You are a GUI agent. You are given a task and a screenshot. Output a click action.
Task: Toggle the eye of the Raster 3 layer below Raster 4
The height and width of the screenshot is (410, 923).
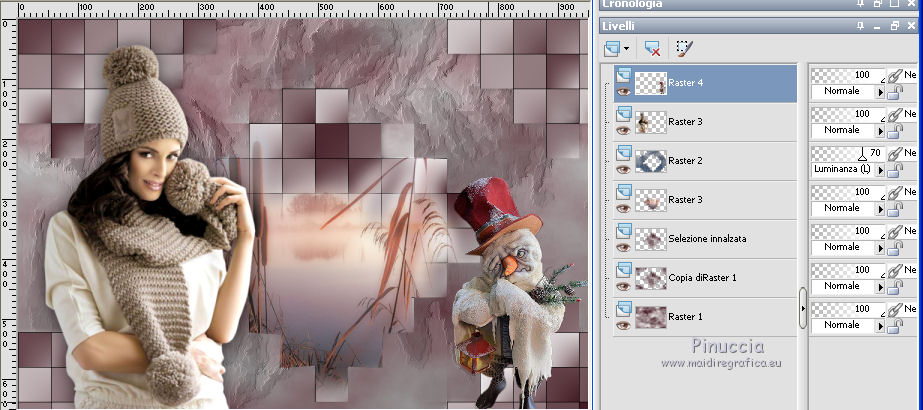[x=623, y=130]
